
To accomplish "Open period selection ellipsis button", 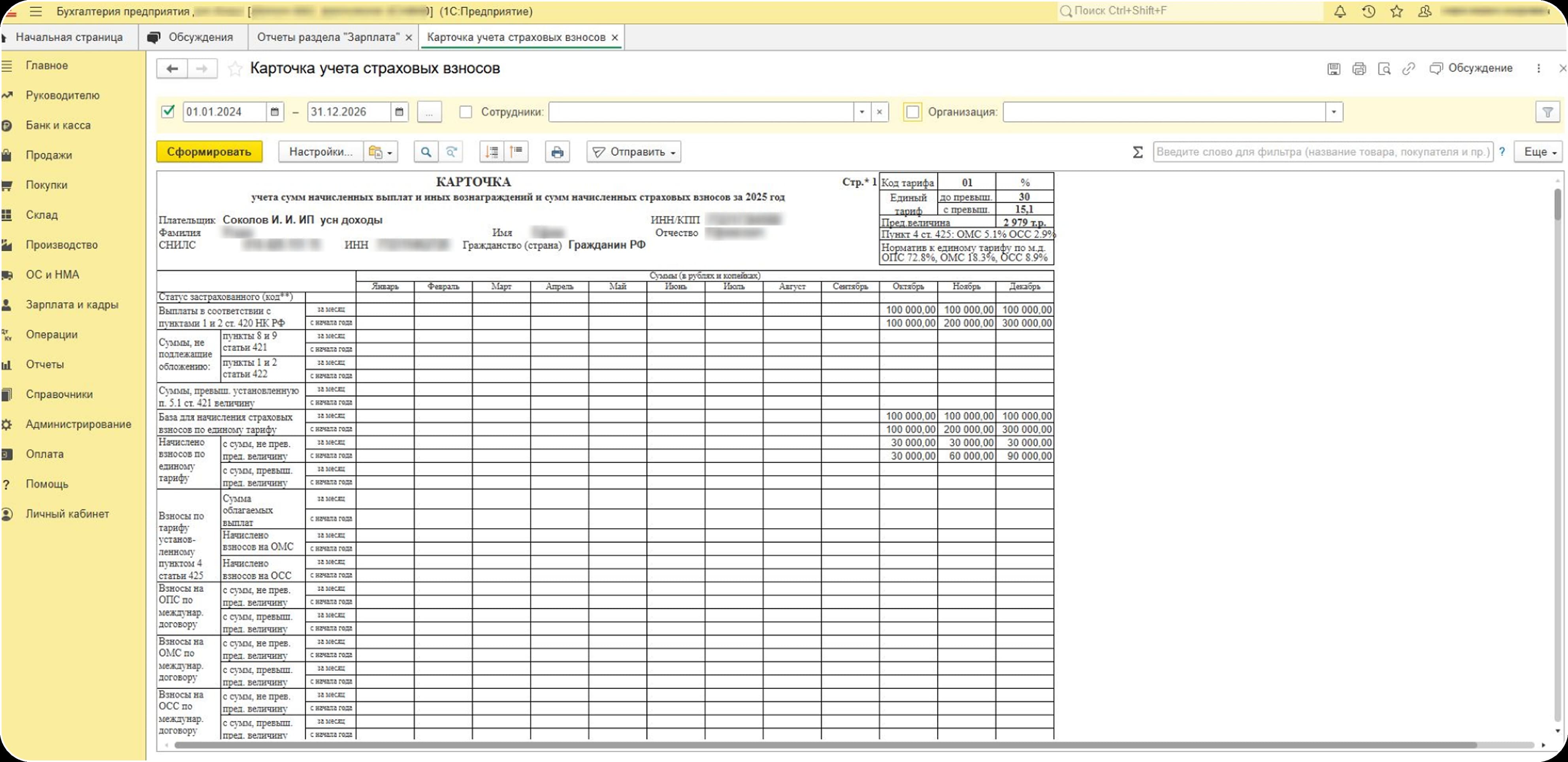I will tap(429, 112).
